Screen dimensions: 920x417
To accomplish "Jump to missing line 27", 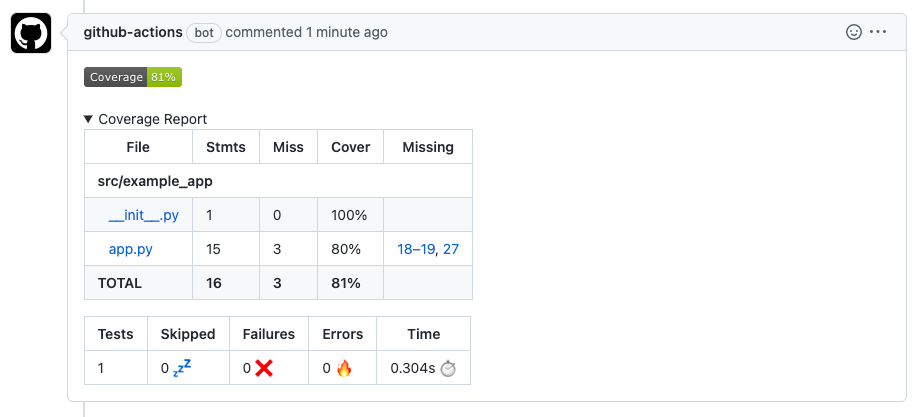I will click(x=451, y=249).
